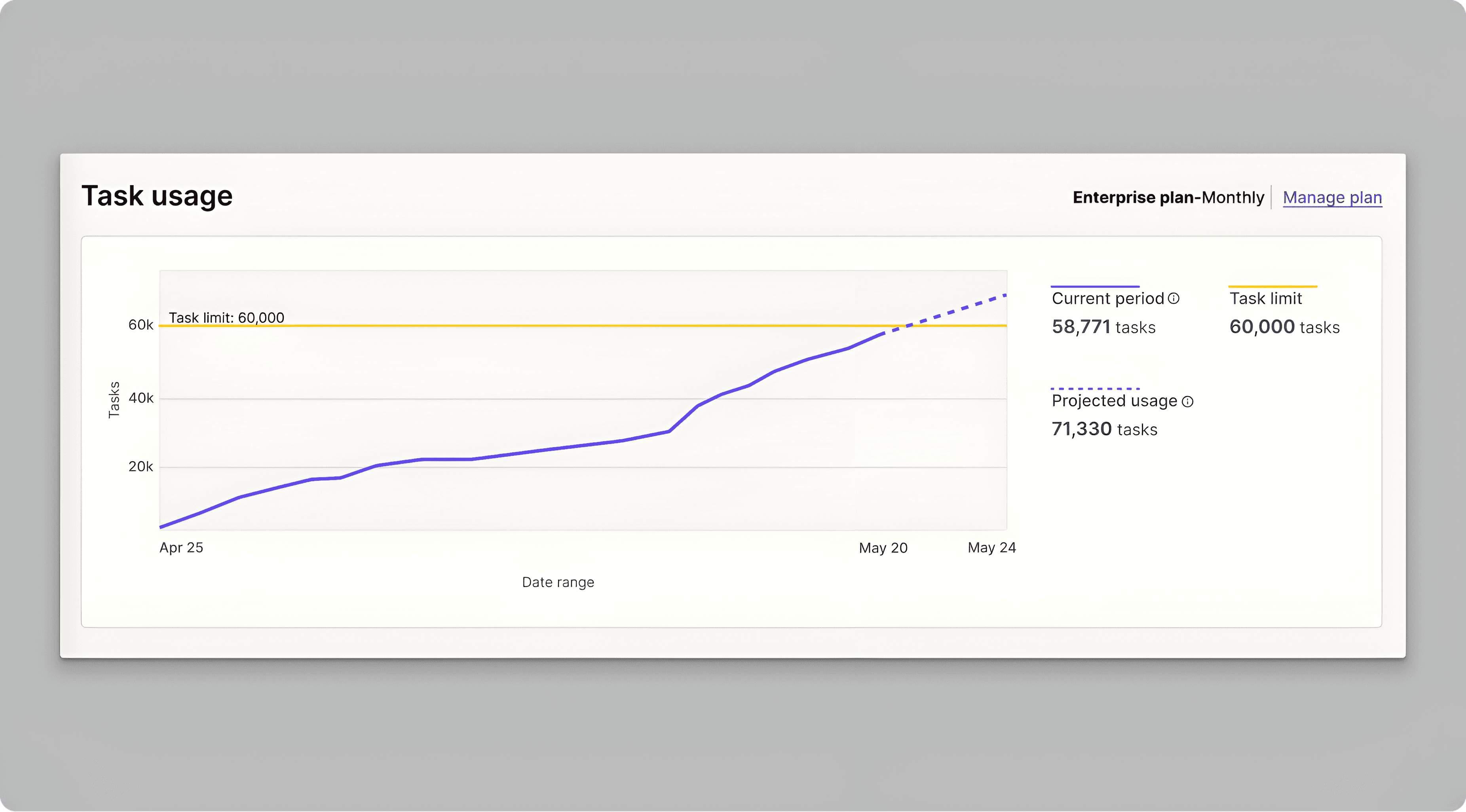Click the yellow Task limit legend line
Screen dimensions: 1466x812
1272,286
